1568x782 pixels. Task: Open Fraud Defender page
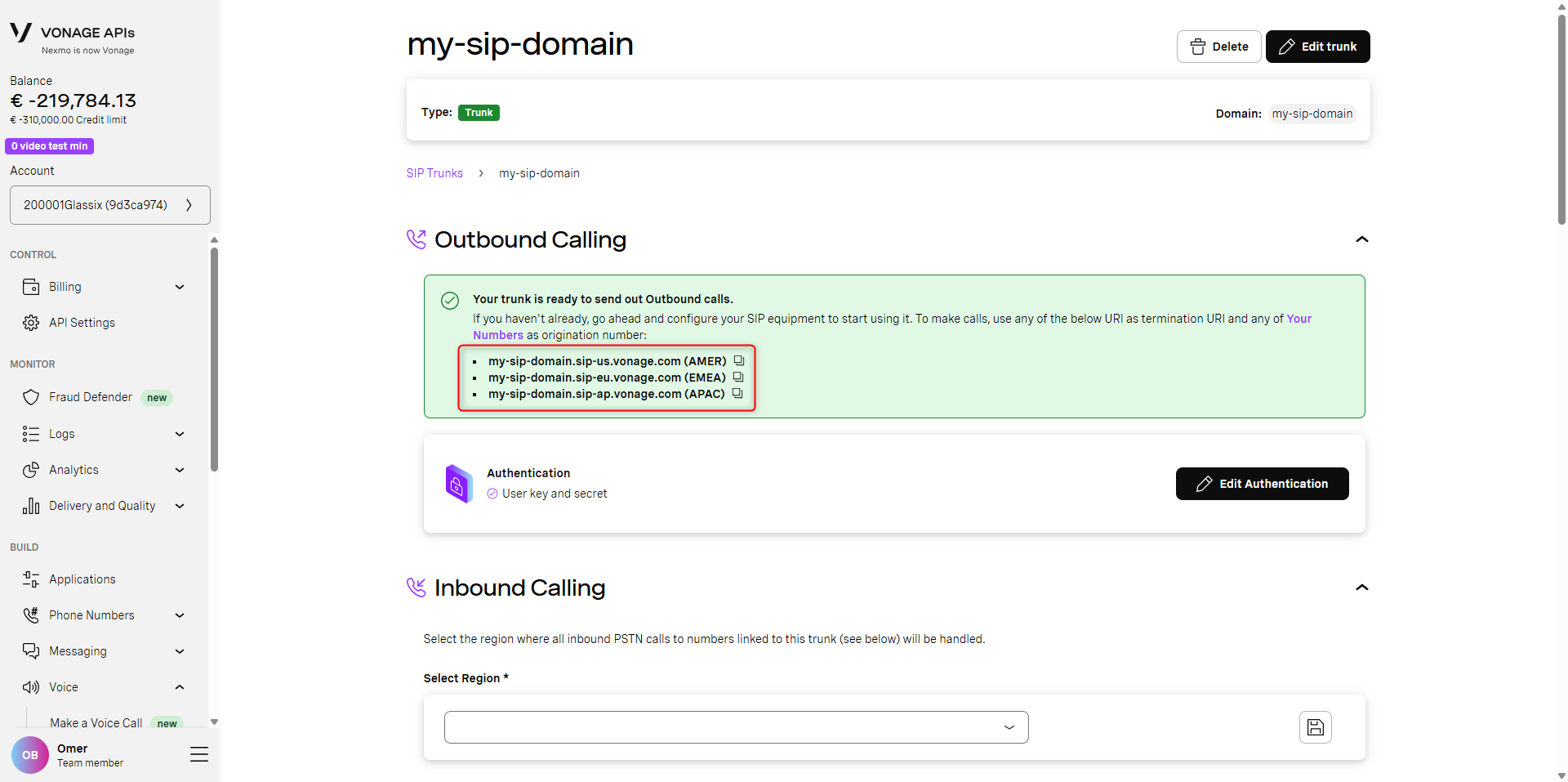click(91, 397)
